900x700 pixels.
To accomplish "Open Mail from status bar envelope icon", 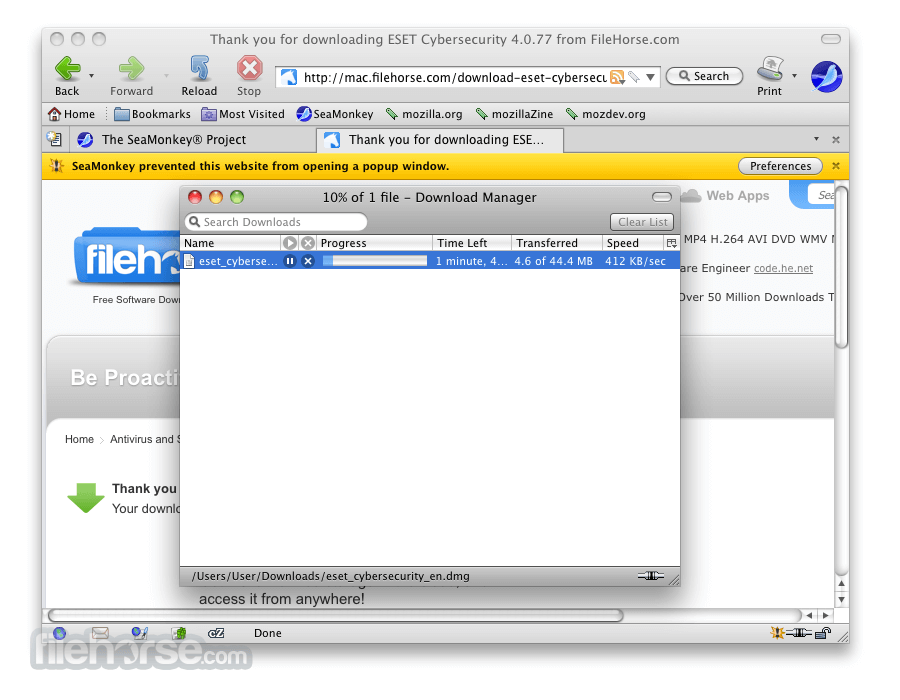I will [100, 633].
